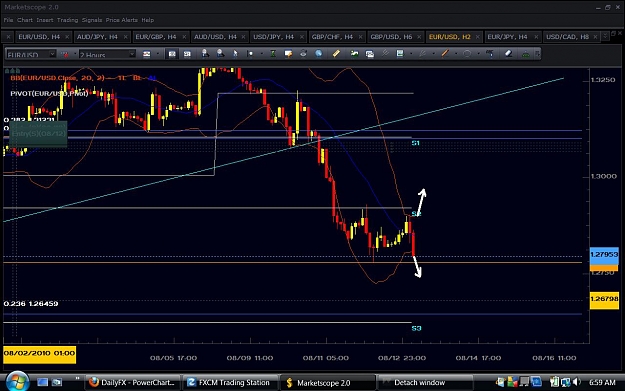Click the 08/02/2010 01:00 date label

click(x=39, y=354)
